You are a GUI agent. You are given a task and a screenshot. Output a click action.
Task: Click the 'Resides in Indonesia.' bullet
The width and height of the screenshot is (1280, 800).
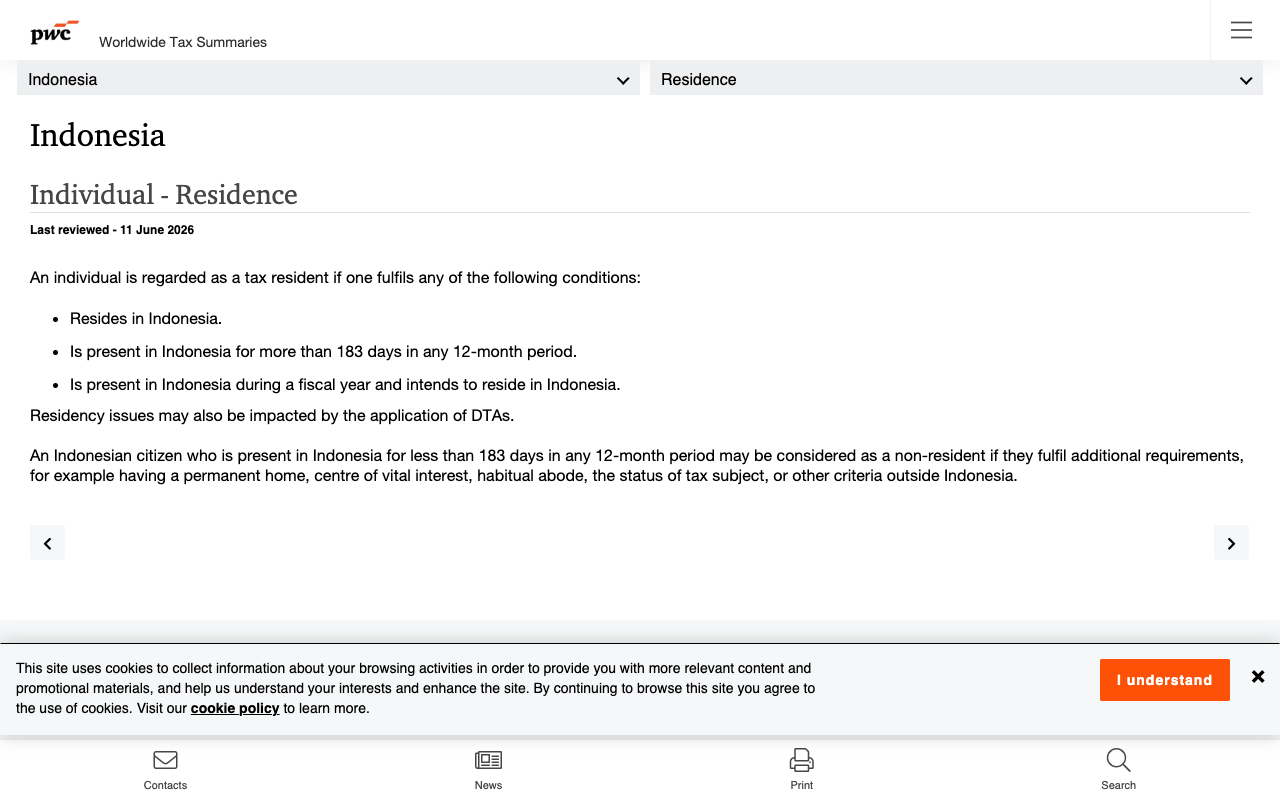(146, 318)
